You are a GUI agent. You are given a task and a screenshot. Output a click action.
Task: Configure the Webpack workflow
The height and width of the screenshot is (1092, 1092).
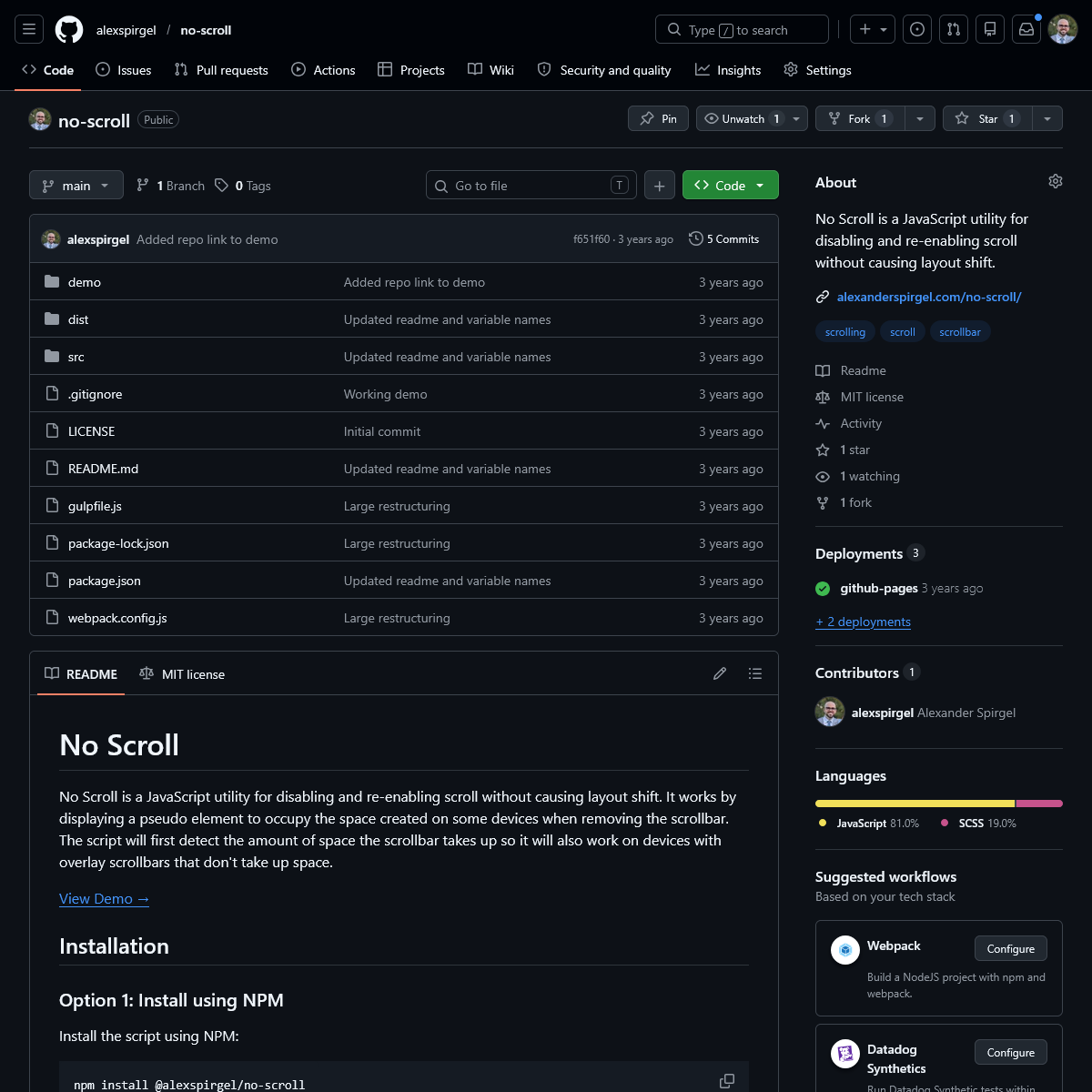click(1010, 948)
